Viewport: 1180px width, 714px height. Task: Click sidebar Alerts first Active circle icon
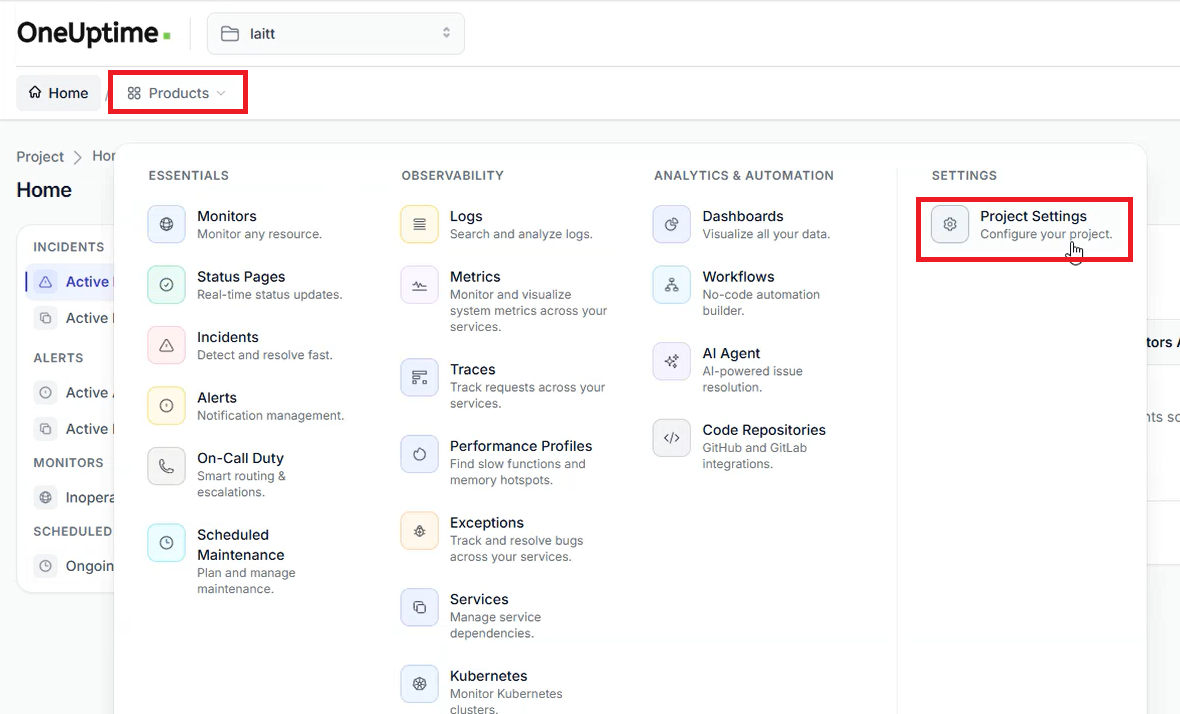(45, 392)
